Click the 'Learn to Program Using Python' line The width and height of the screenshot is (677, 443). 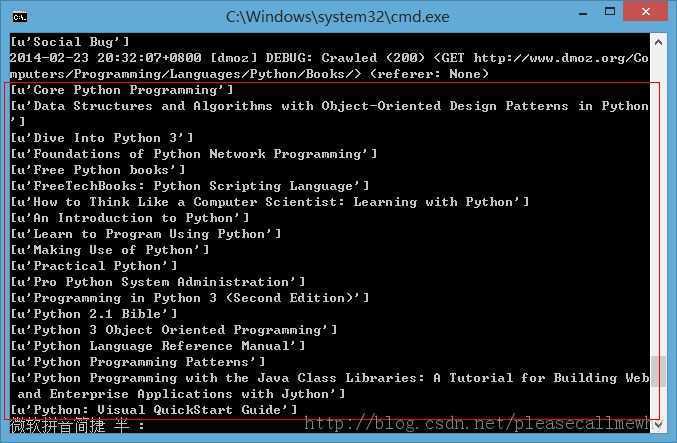(146, 234)
